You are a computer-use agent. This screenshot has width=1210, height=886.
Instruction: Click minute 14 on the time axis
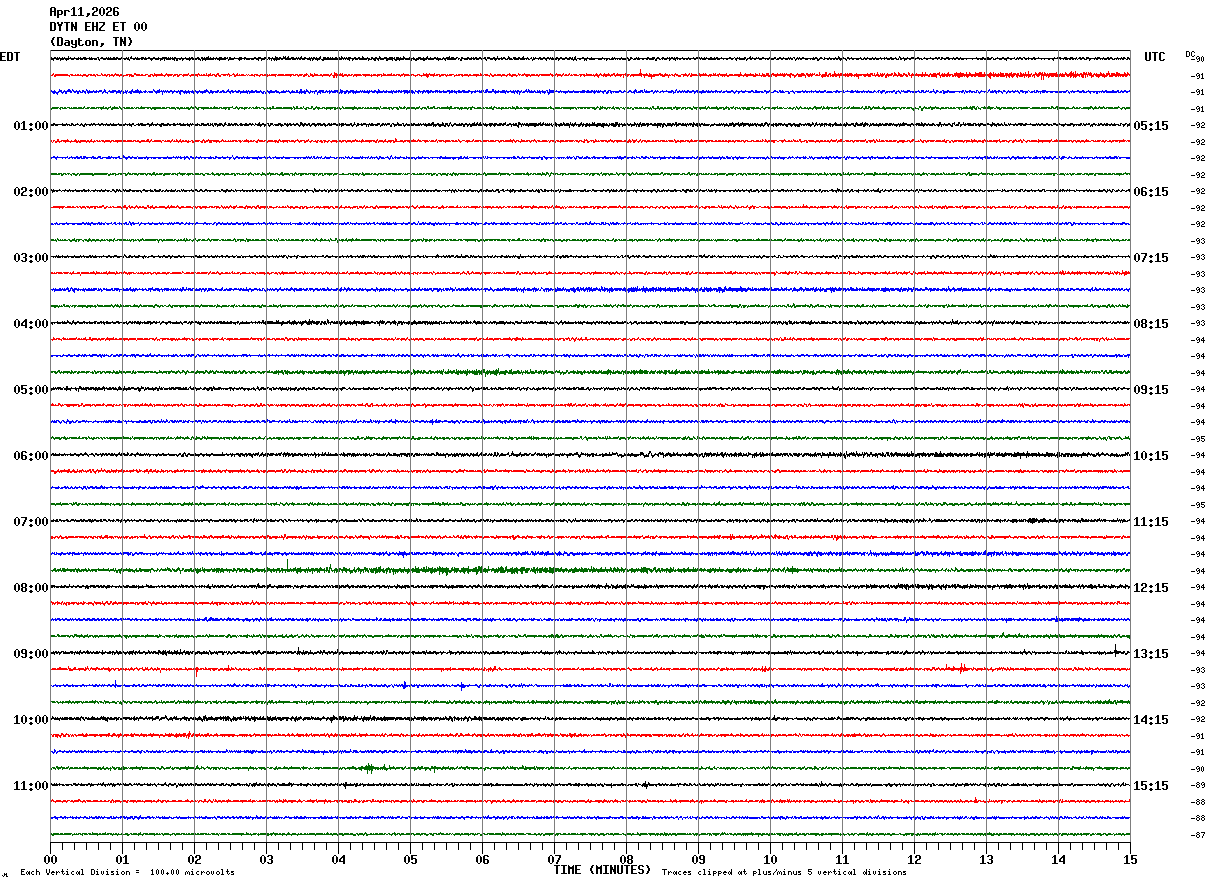click(x=1058, y=859)
